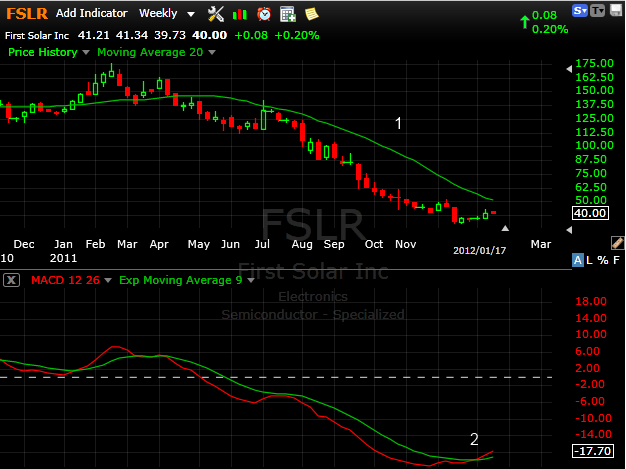Expand the MACD 12 26 dropdown arrow

coord(108,281)
